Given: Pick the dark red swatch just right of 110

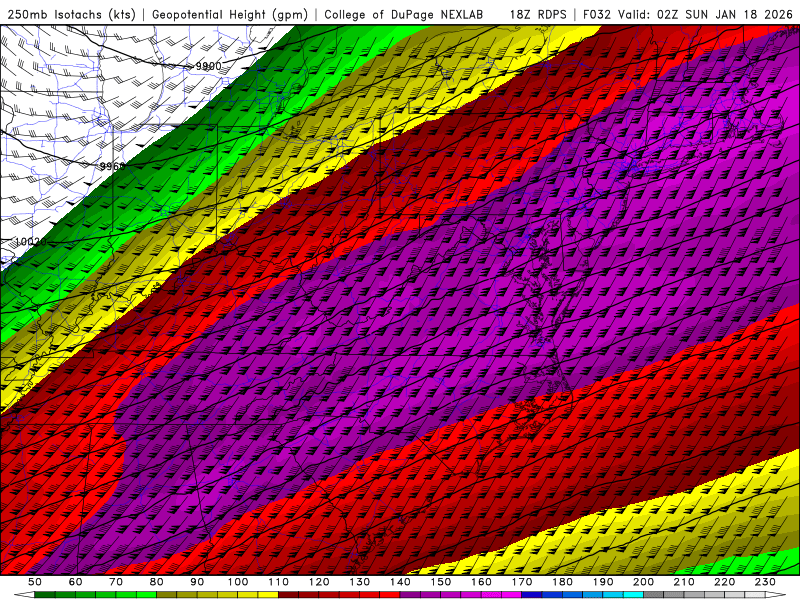Looking at the screenshot, I should 288,594.
